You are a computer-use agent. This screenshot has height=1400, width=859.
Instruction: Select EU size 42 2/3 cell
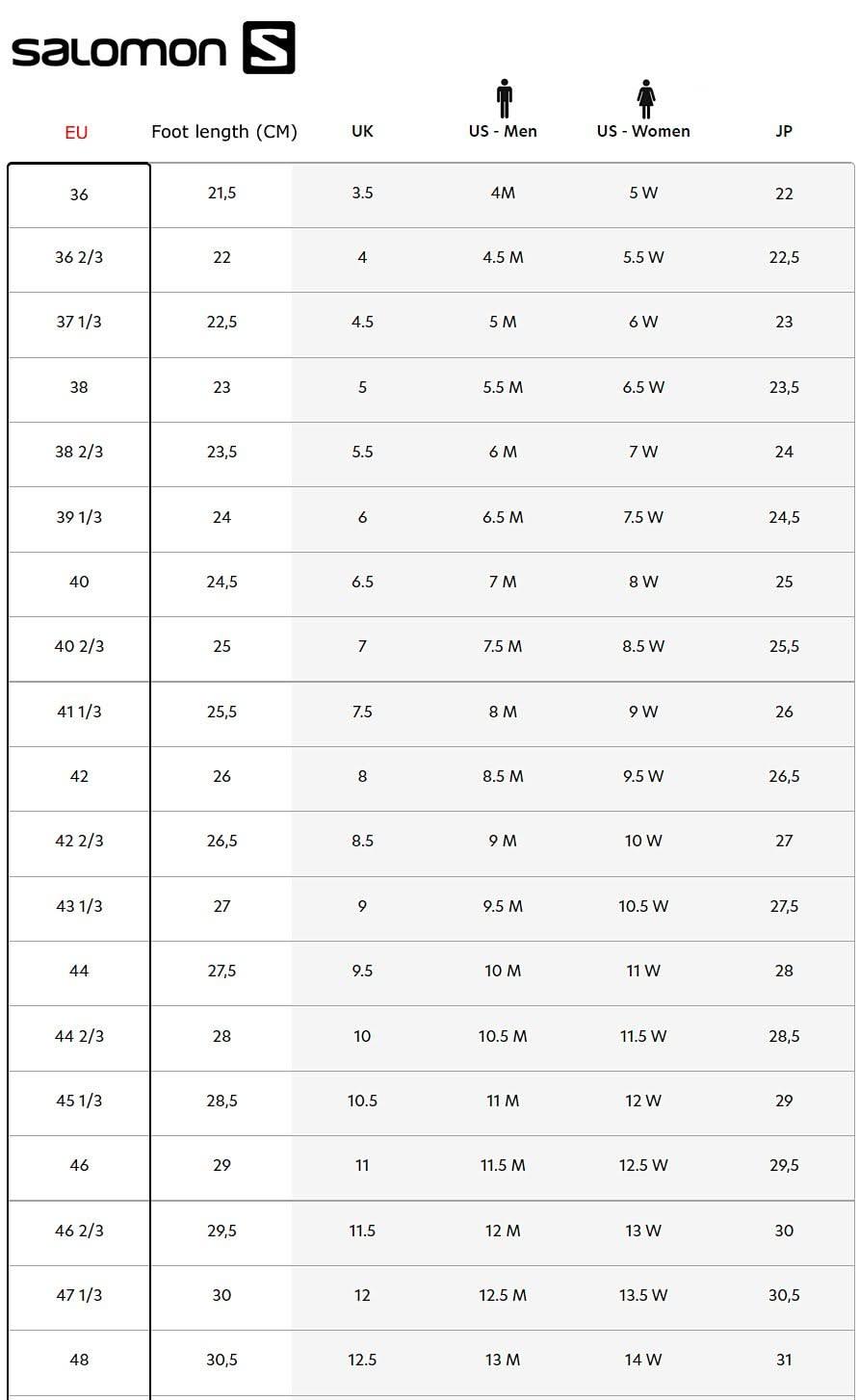(x=79, y=841)
